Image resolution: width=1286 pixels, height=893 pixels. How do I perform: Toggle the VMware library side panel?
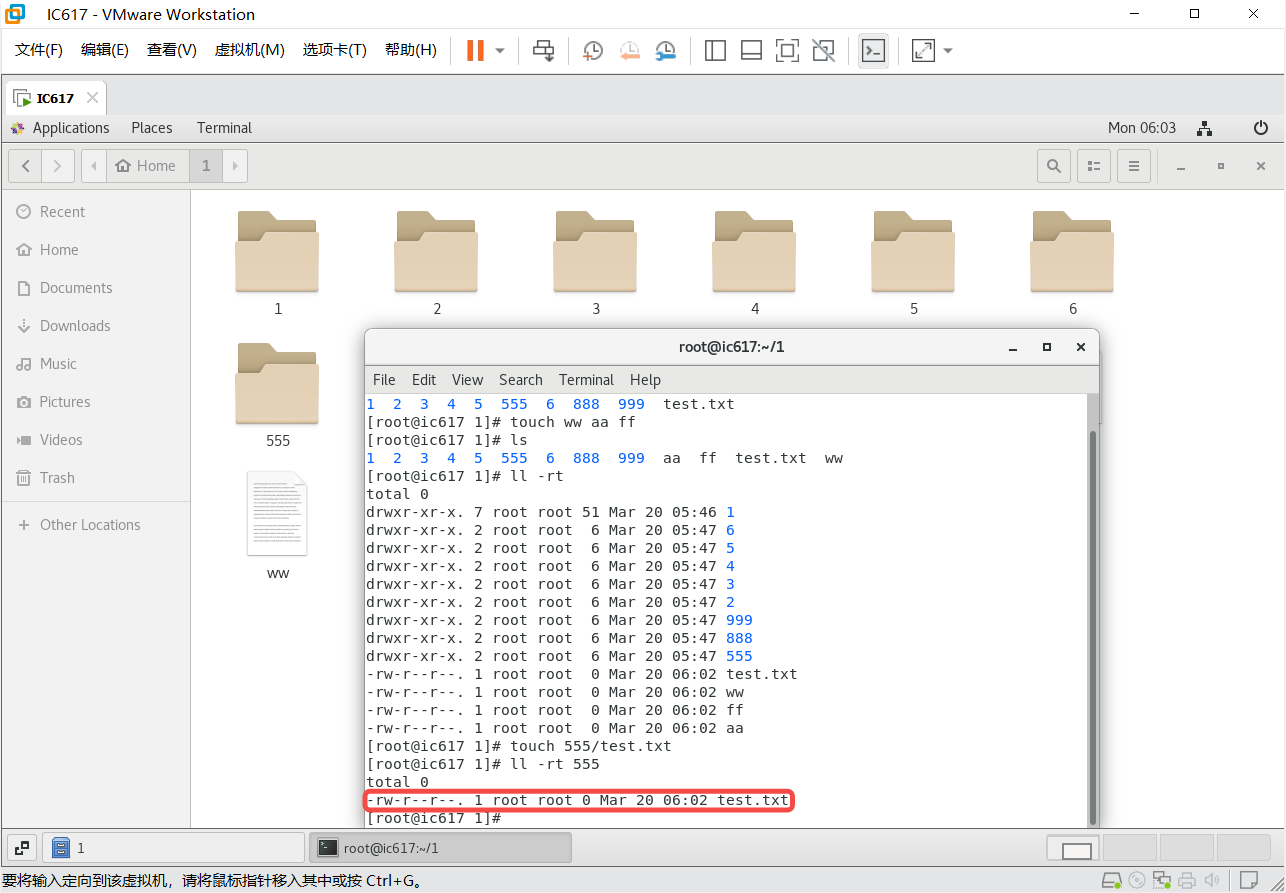715,50
